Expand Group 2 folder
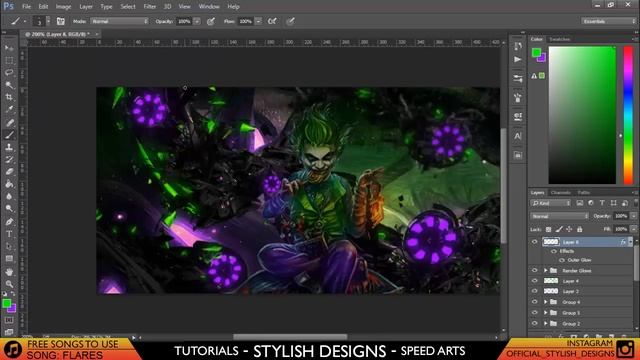640x360 pixels. point(545,323)
